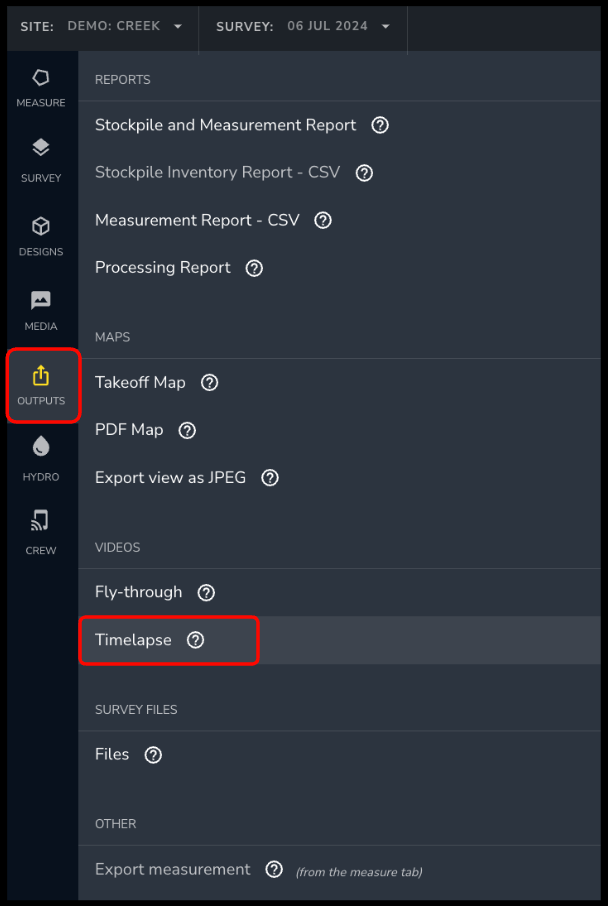Select the Outputs share icon
The width and height of the screenshot is (608, 906).
[40, 377]
